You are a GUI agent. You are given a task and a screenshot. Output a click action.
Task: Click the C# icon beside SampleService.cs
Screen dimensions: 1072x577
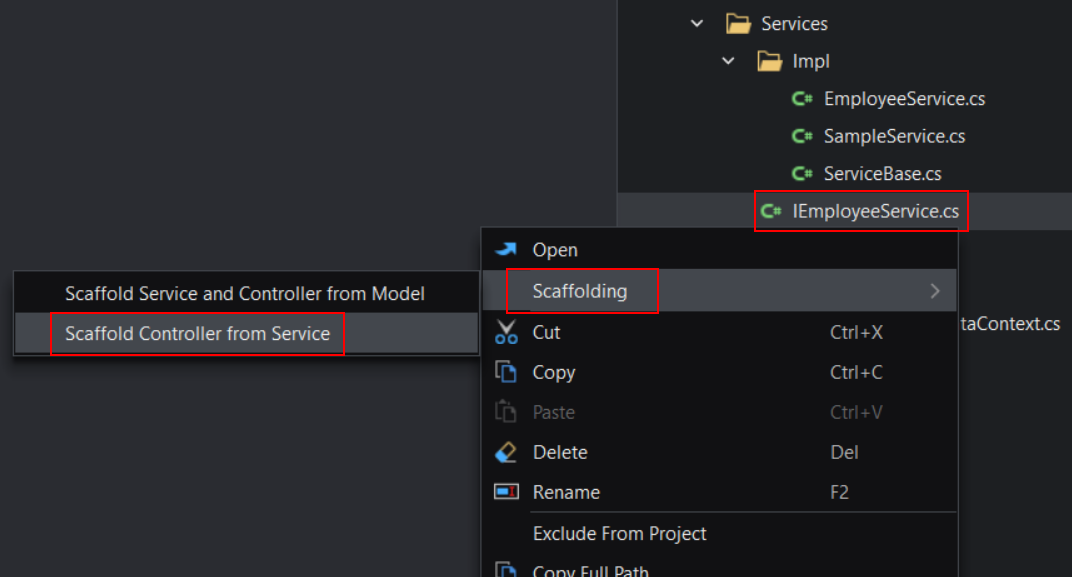tap(801, 136)
